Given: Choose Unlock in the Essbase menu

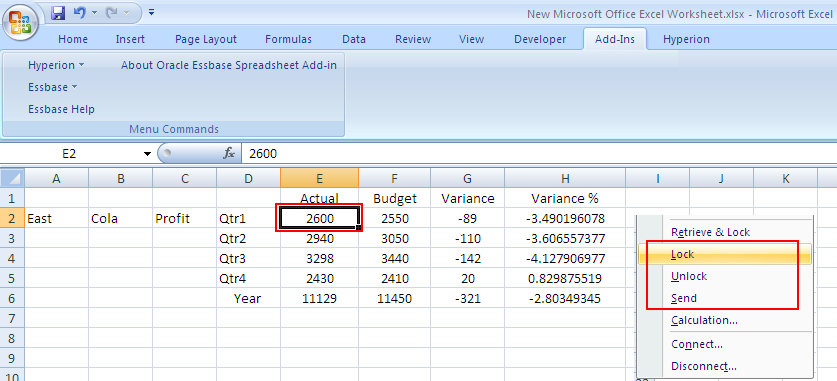Looking at the screenshot, I should pyautogui.click(x=724, y=276).
